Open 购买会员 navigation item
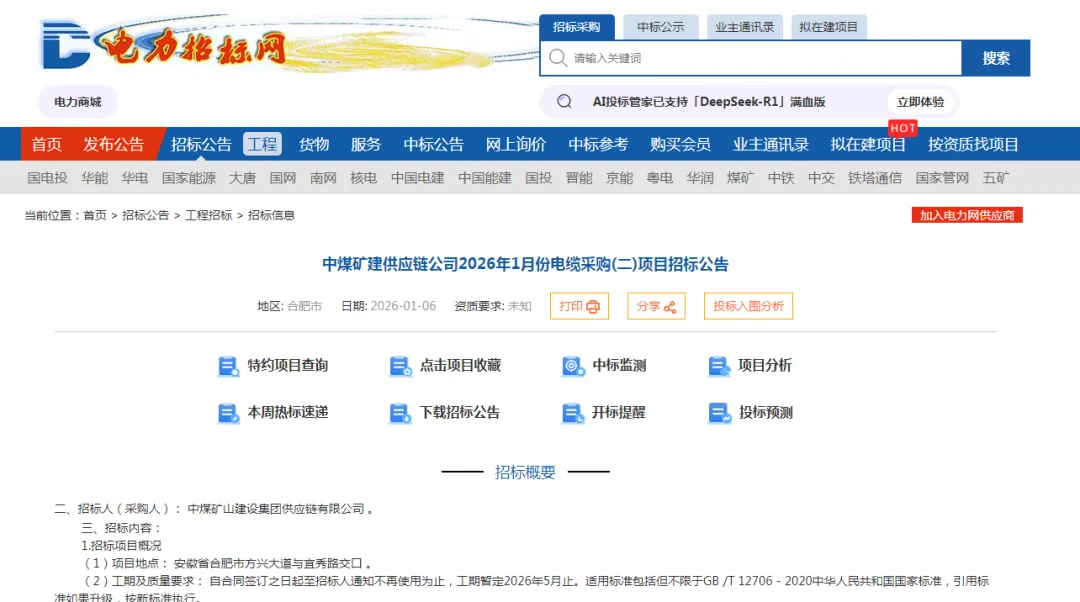 click(681, 144)
